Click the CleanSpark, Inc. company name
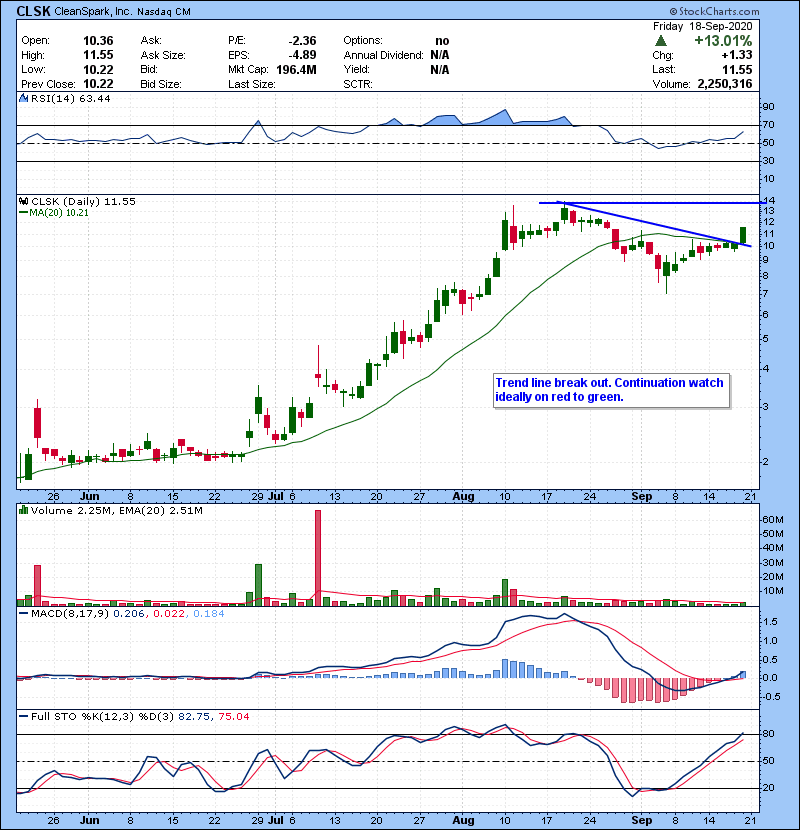800x830 pixels. pyautogui.click(x=93, y=12)
